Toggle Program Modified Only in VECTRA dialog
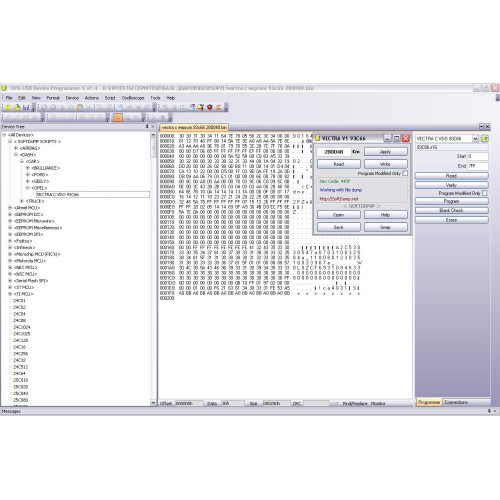The width and height of the screenshot is (500, 500). pos(405,173)
